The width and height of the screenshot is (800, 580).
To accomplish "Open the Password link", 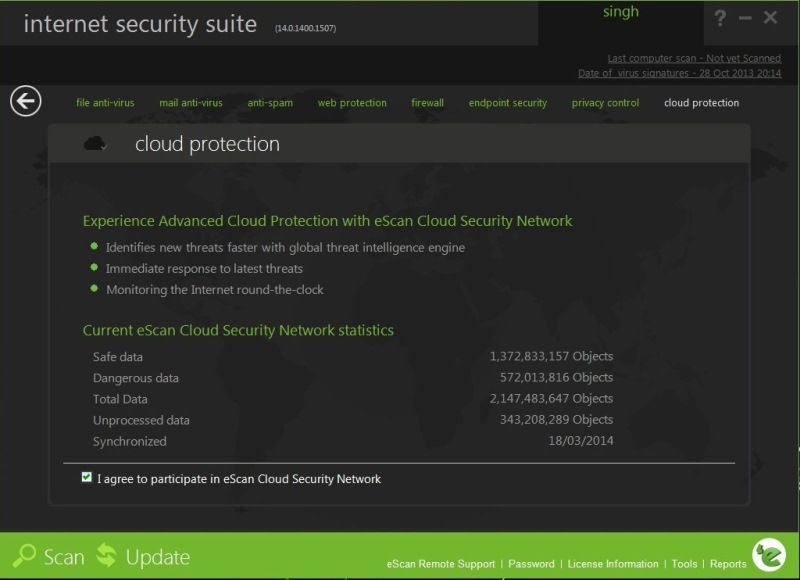I will coord(531,564).
